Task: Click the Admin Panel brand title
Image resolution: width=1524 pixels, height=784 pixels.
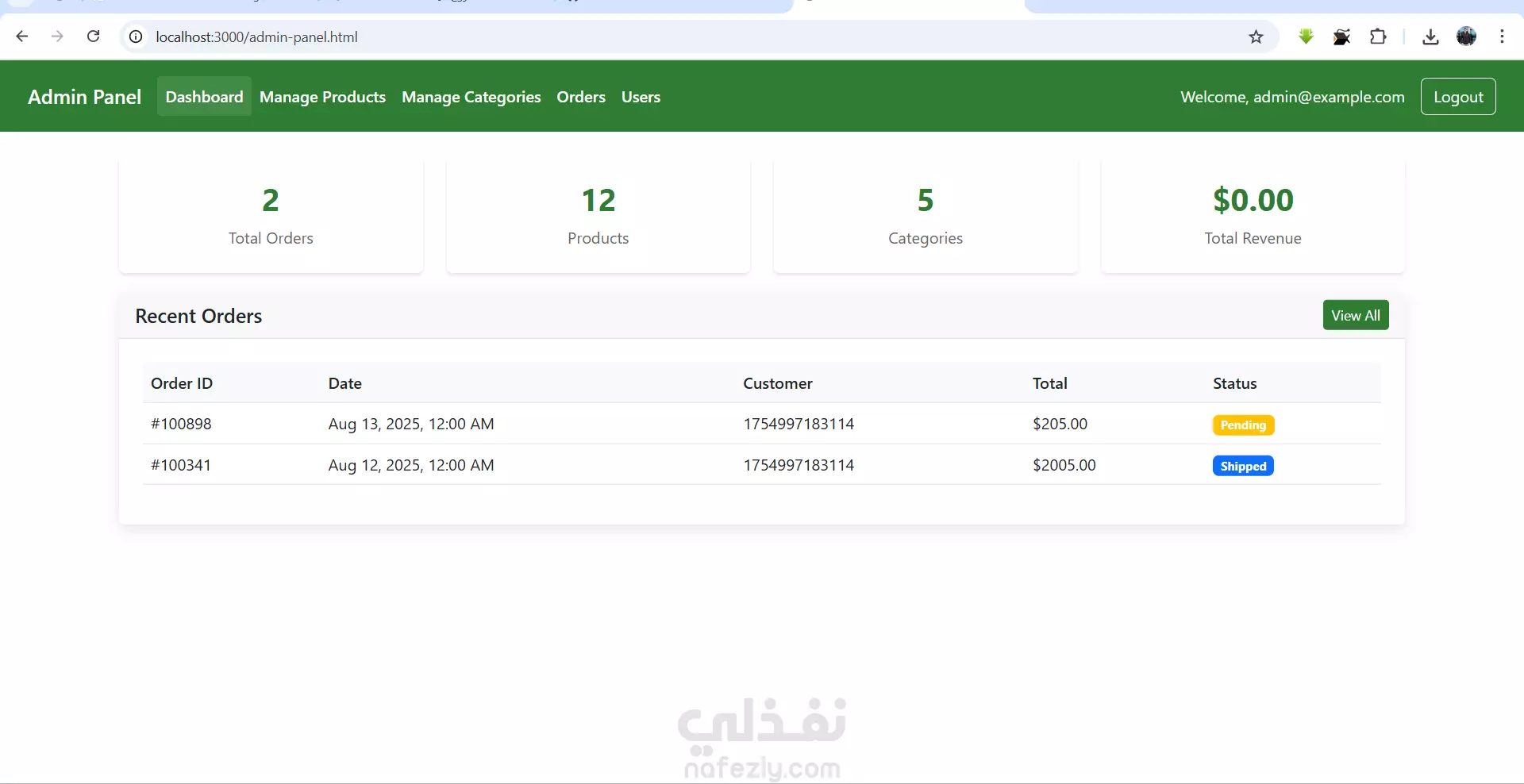Action: [x=84, y=97]
